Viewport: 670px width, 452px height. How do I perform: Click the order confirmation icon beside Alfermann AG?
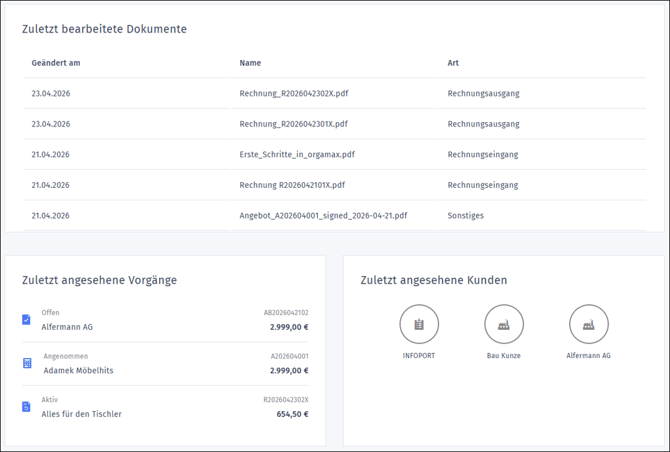click(x=26, y=320)
